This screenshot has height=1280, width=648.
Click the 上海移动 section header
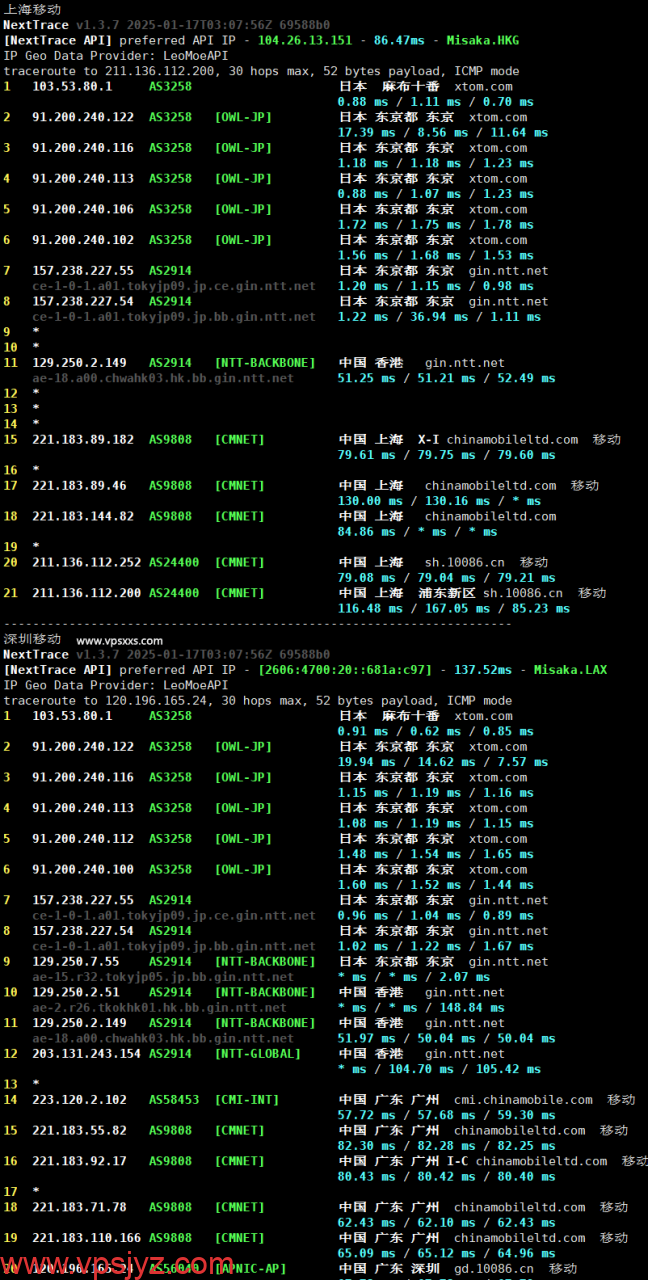[x=32, y=9]
